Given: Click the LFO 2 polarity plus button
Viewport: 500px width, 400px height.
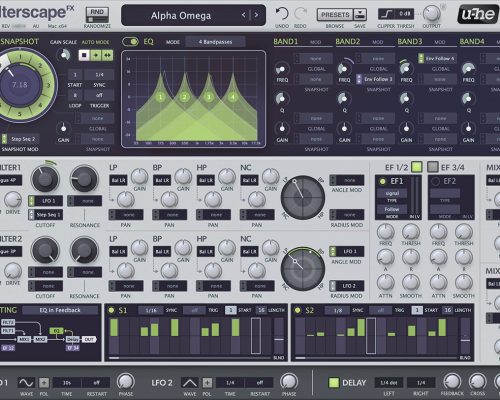Looking at the screenshot, I should click(207, 382).
